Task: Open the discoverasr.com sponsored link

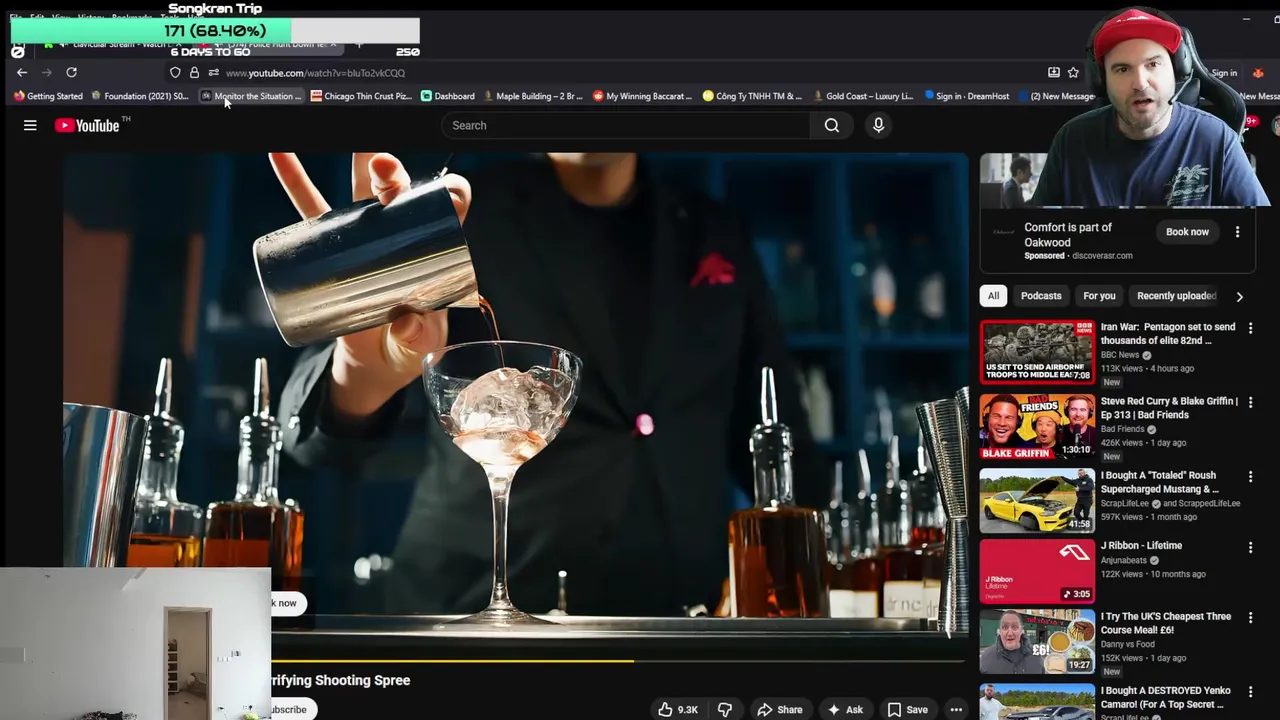Action: coord(1102,256)
